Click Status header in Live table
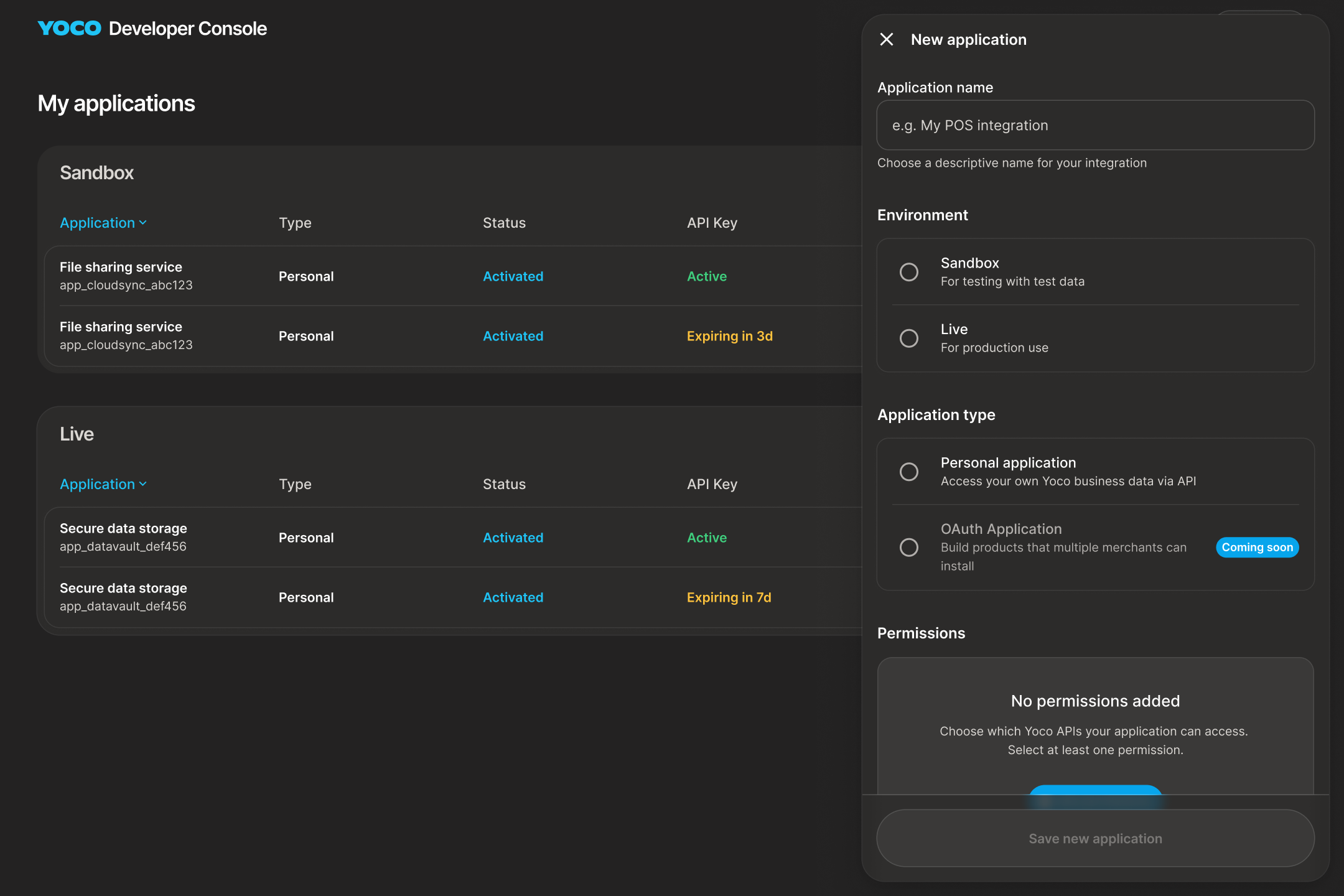1344x896 pixels. click(504, 484)
